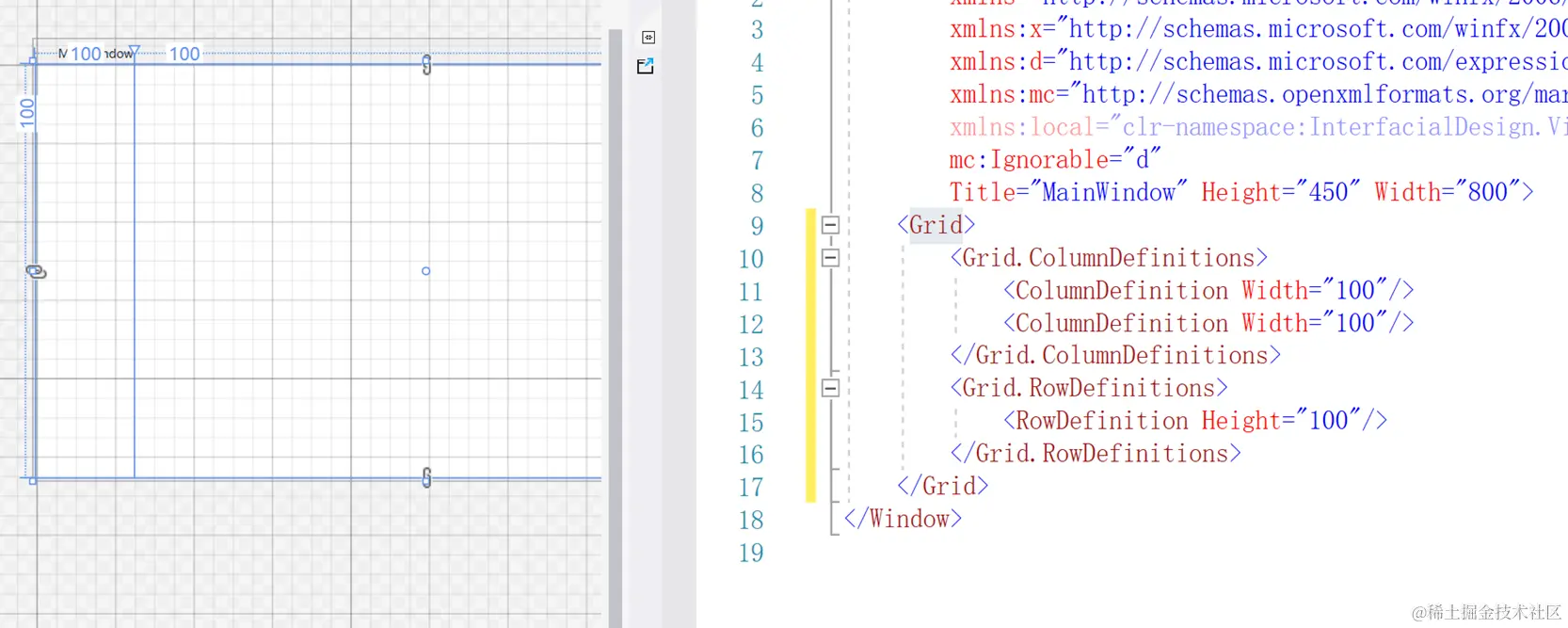This screenshot has height=628, width=1568.
Task: Select the right-side circle anchor handle
Action: [426, 271]
